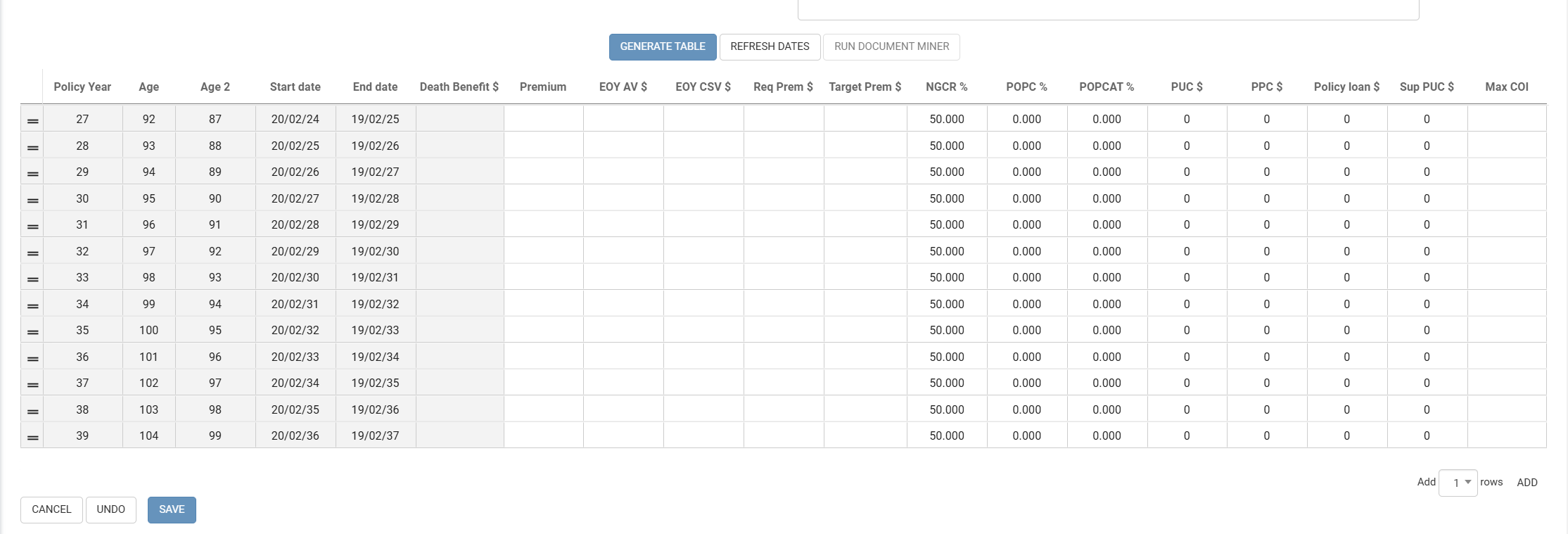Viewport: 1568px width, 534px height.
Task: Click drag handle icon for policy year 27
Action: [32, 121]
